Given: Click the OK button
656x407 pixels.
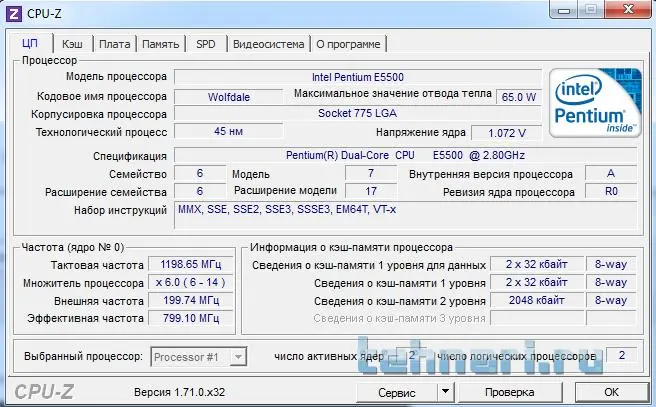Looking at the screenshot, I should (611, 392).
